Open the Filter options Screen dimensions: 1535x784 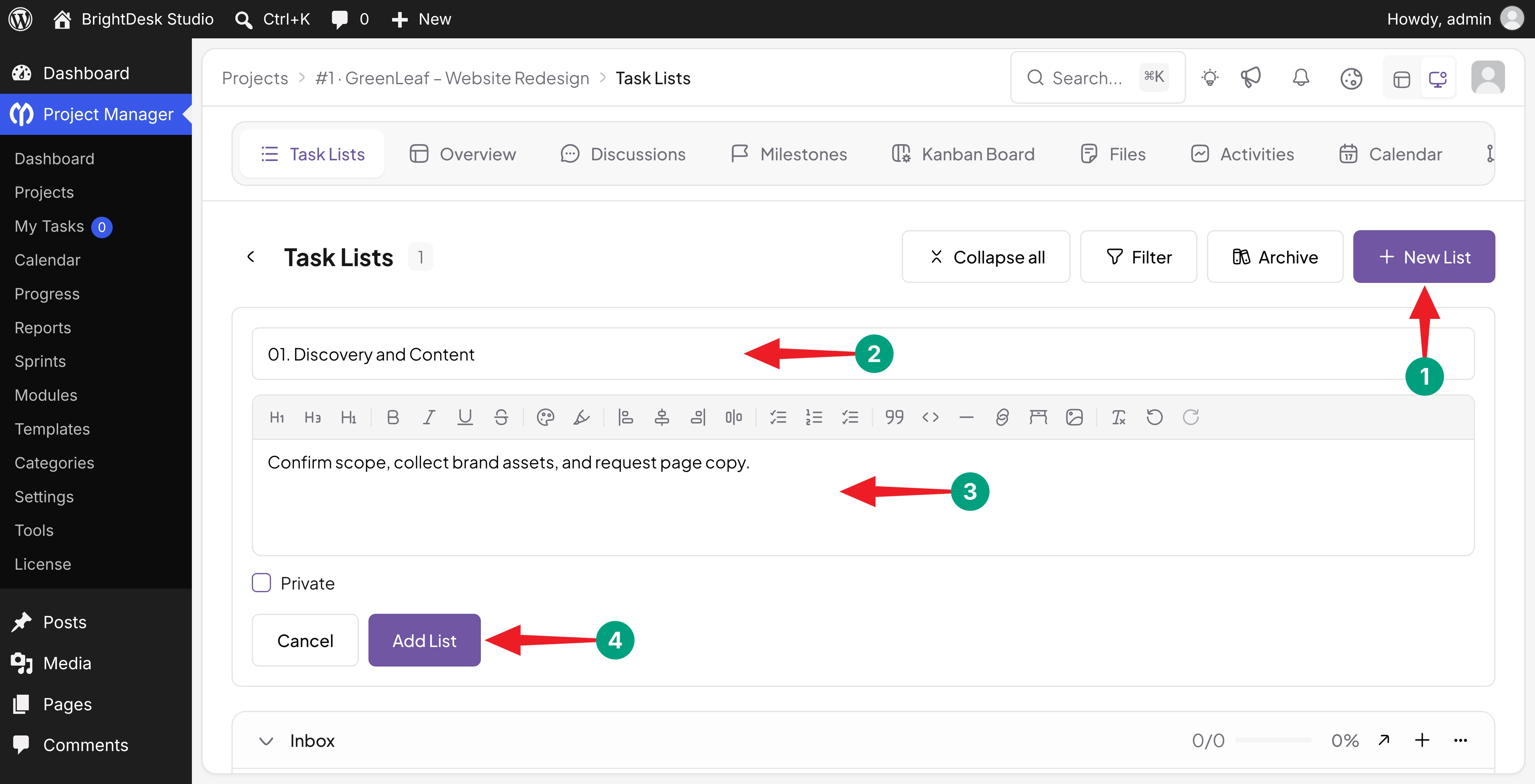point(1138,257)
